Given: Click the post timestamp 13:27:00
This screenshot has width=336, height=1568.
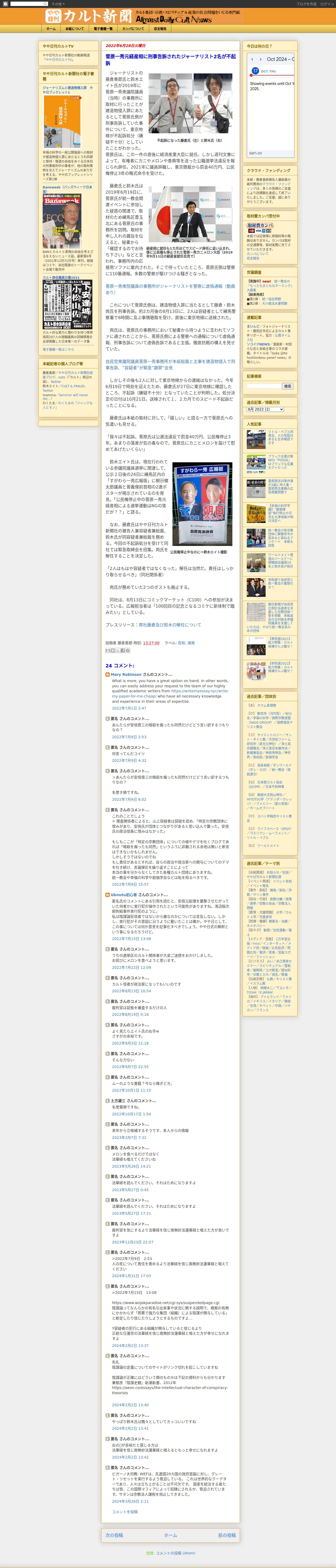Looking at the screenshot, I should [x=151, y=643].
